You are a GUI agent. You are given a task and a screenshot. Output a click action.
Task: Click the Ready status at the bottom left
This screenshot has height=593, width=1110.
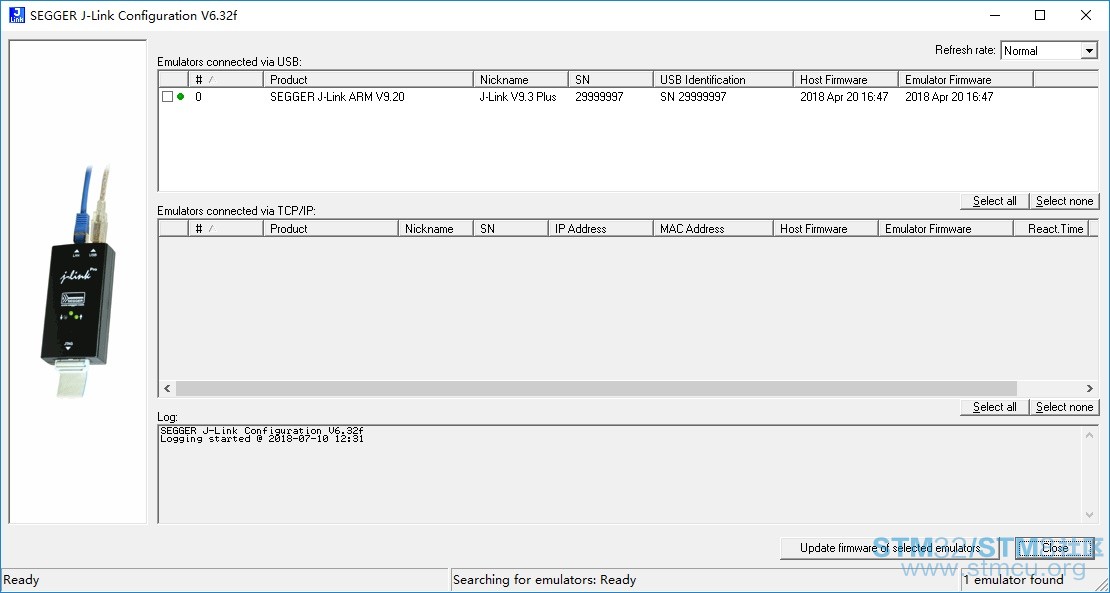(21, 580)
